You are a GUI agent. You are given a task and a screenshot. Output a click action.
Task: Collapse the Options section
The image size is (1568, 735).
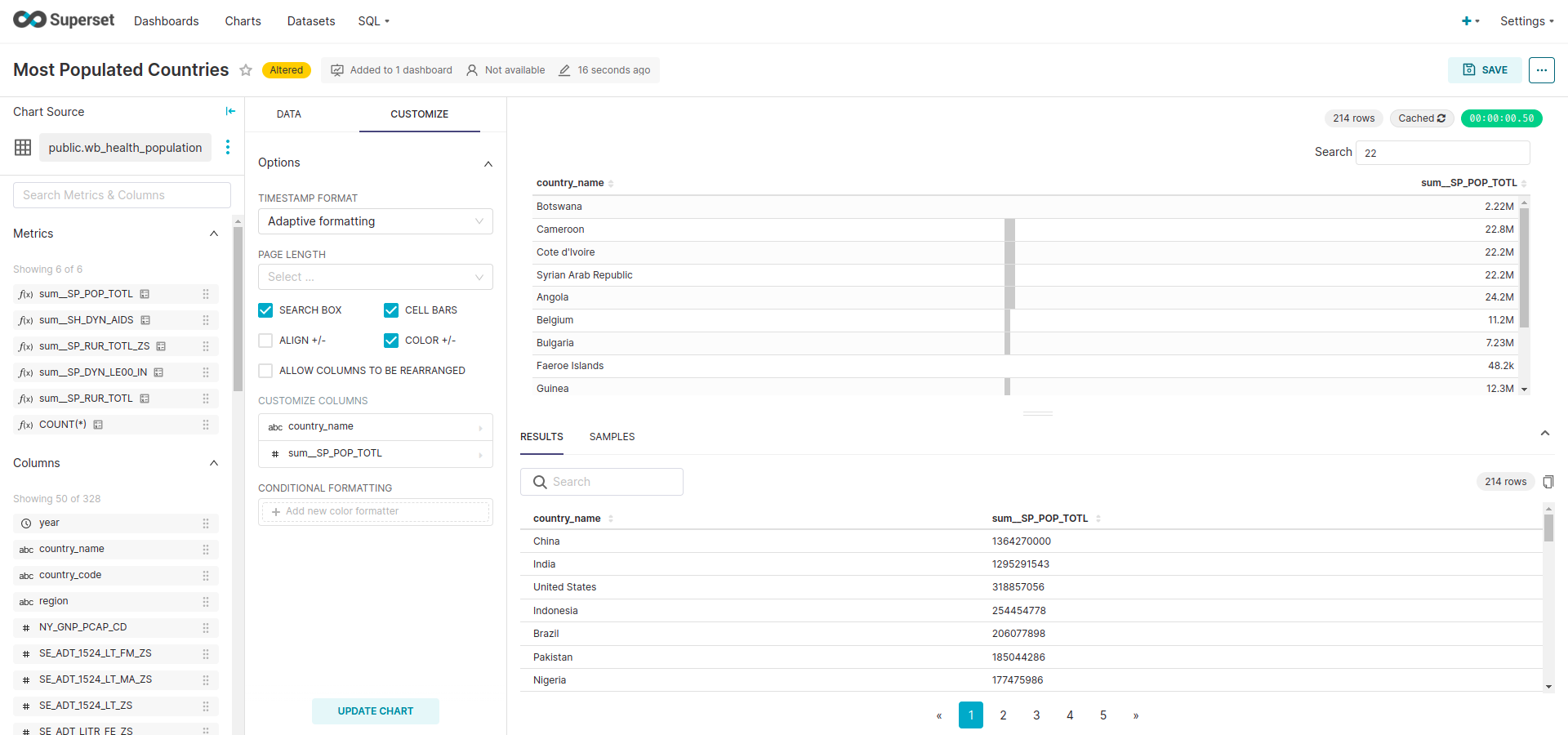[x=488, y=163]
